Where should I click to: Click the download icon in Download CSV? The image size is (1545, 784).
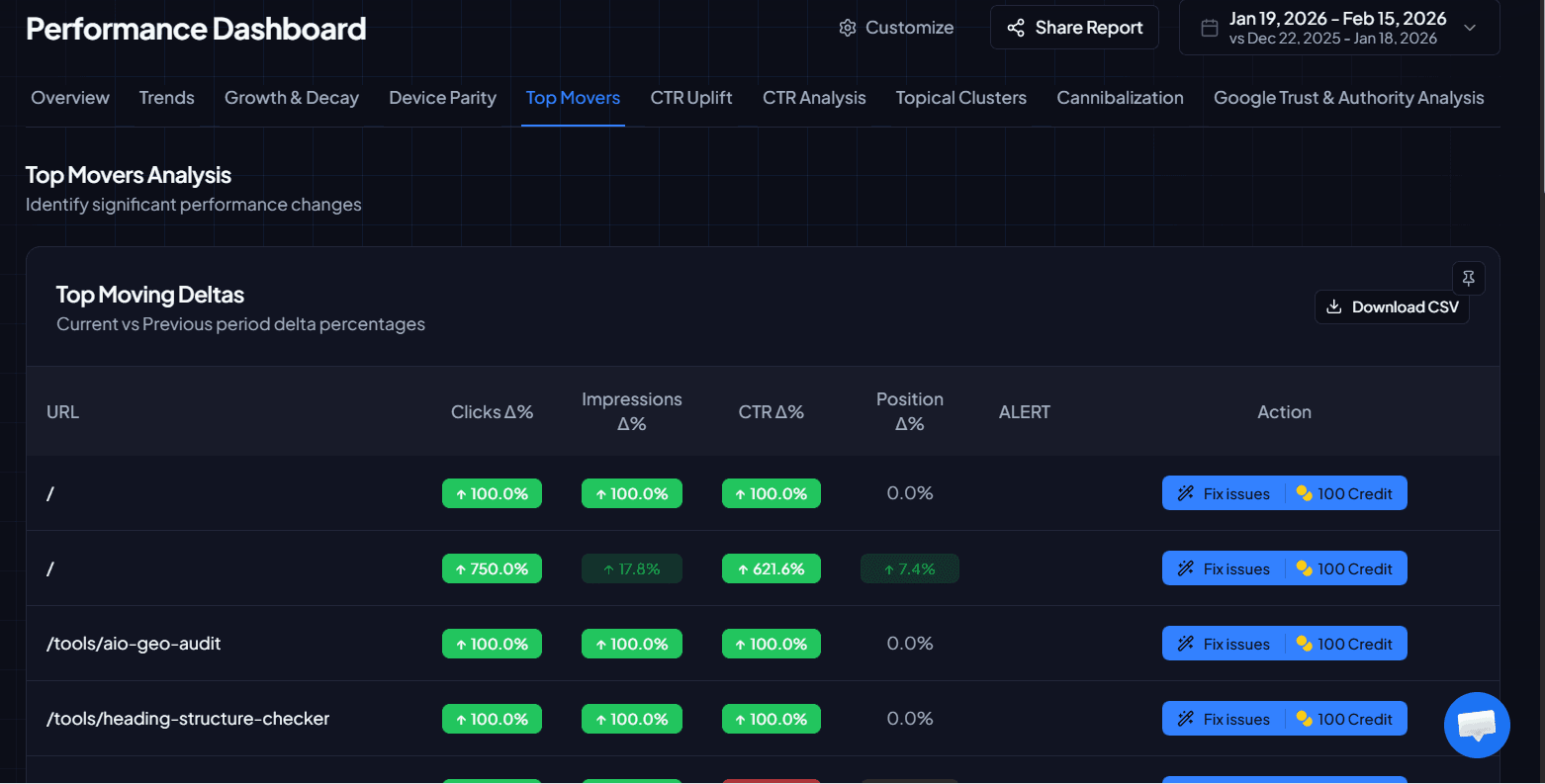(1334, 306)
